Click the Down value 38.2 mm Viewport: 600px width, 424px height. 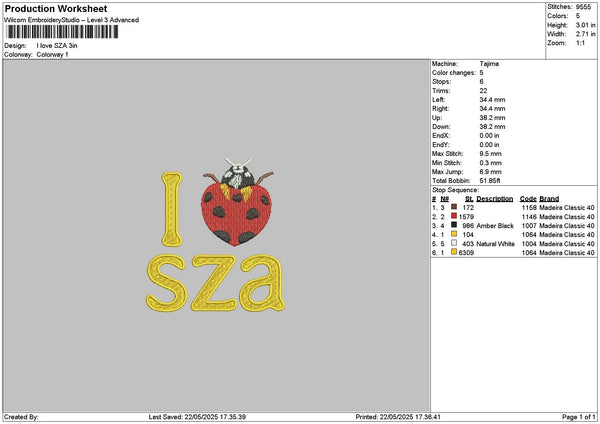click(x=492, y=127)
